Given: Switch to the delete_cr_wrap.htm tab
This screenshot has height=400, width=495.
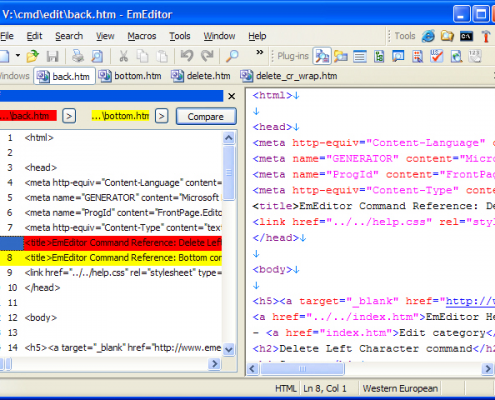Looking at the screenshot, I should pos(289,76).
